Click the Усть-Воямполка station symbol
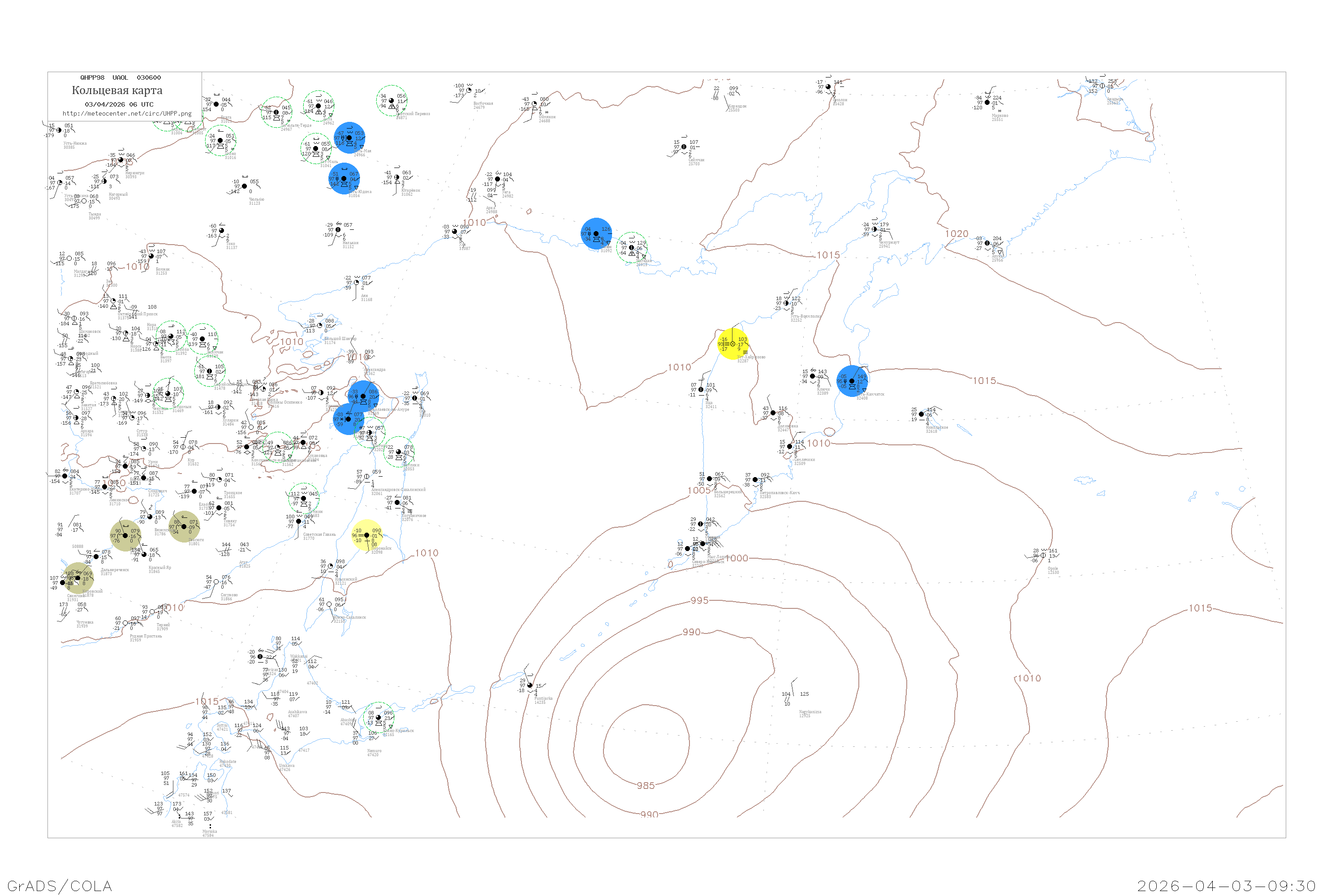The height and width of the screenshot is (896, 1344). click(786, 303)
